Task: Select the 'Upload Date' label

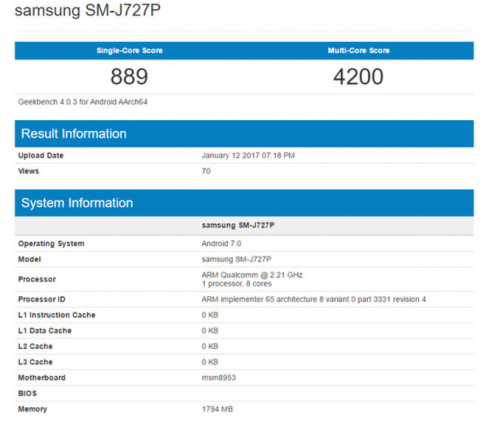Action: 41,155
